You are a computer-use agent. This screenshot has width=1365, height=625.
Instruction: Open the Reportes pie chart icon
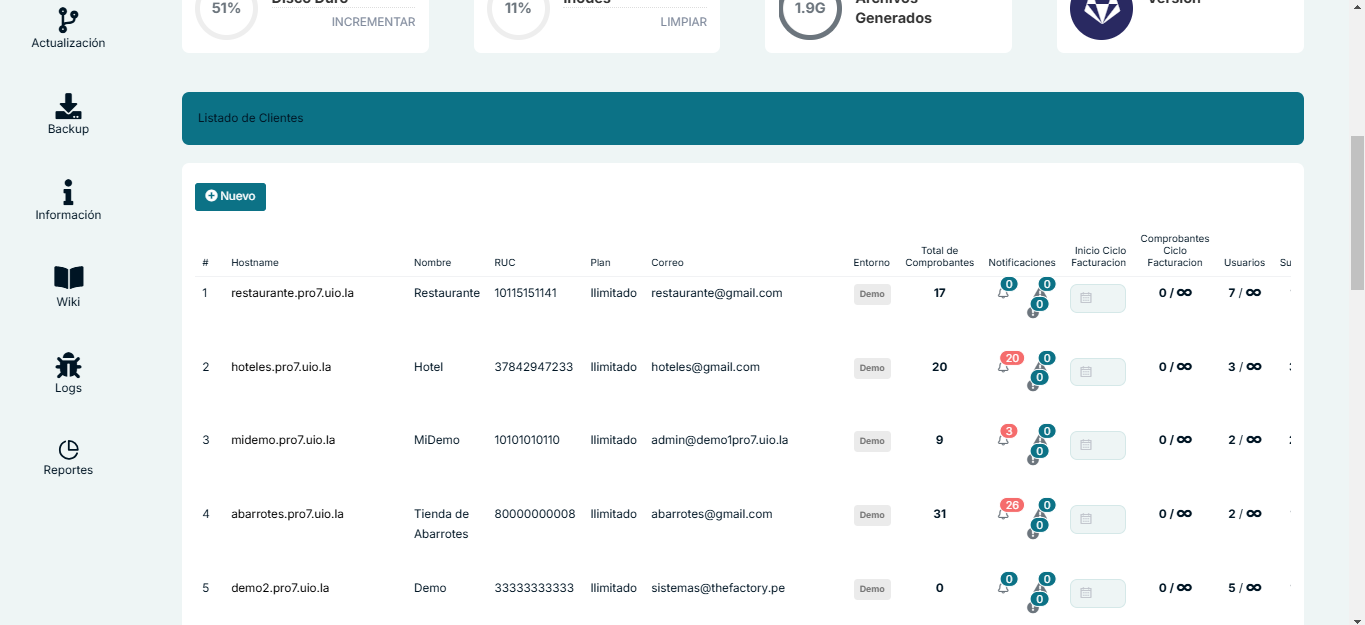coord(68,450)
